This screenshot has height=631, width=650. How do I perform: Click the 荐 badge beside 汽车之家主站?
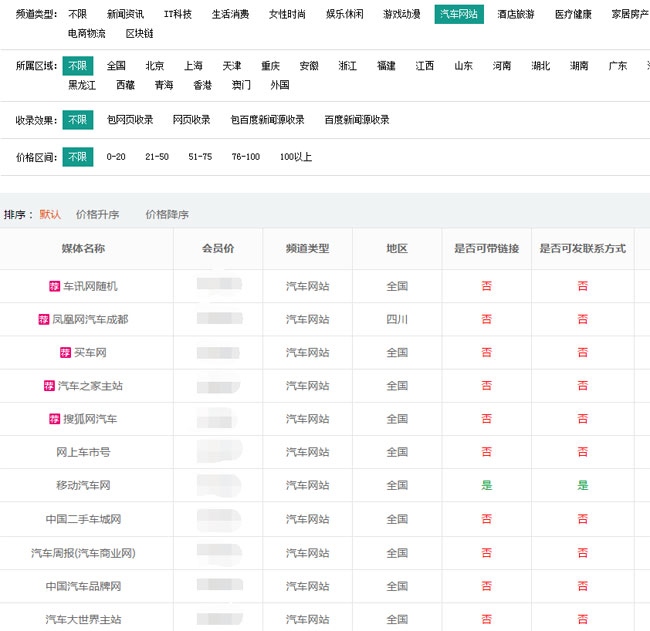[49, 386]
